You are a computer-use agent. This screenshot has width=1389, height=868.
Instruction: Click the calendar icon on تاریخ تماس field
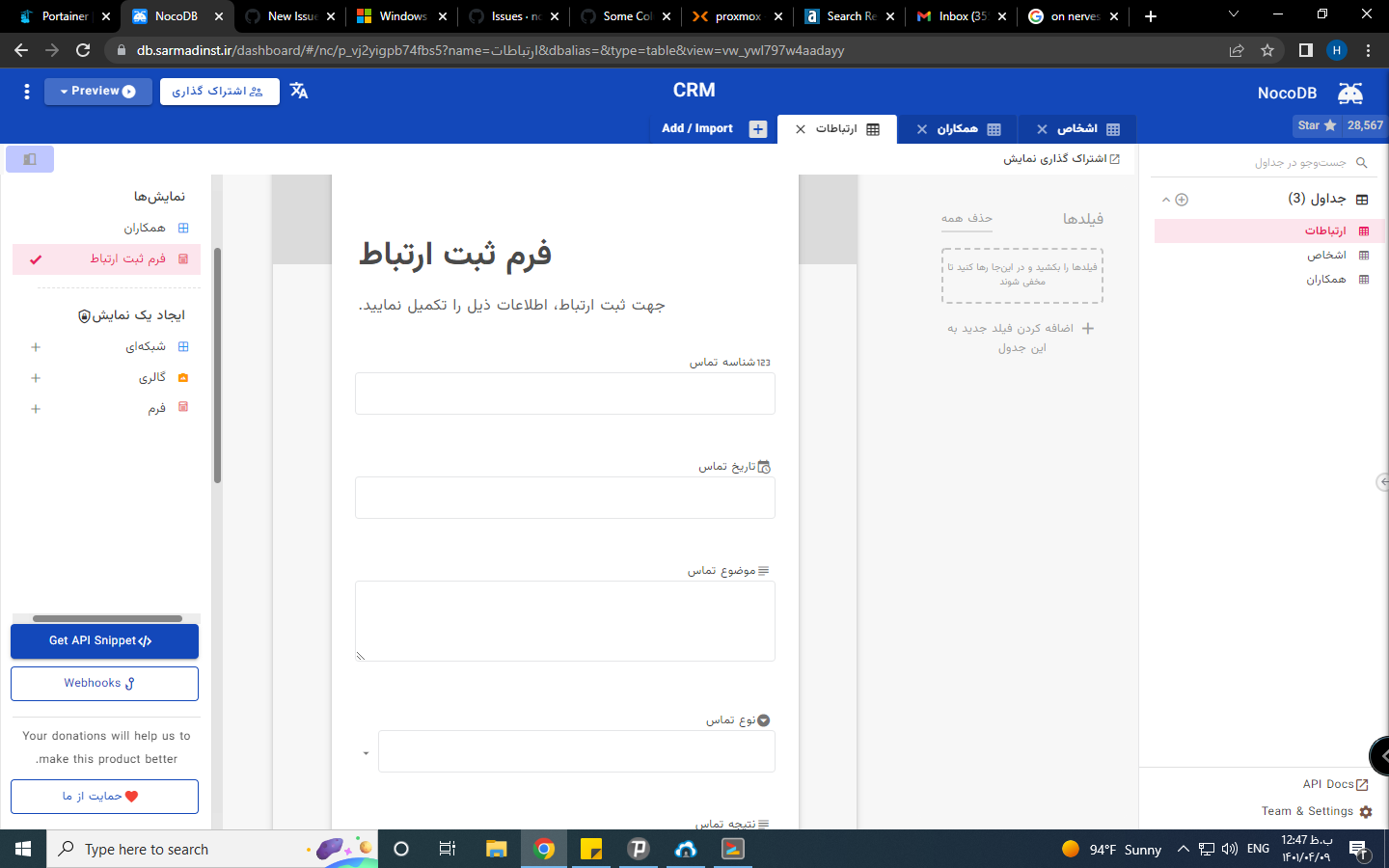pyautogui.click(x=766, y=466)
